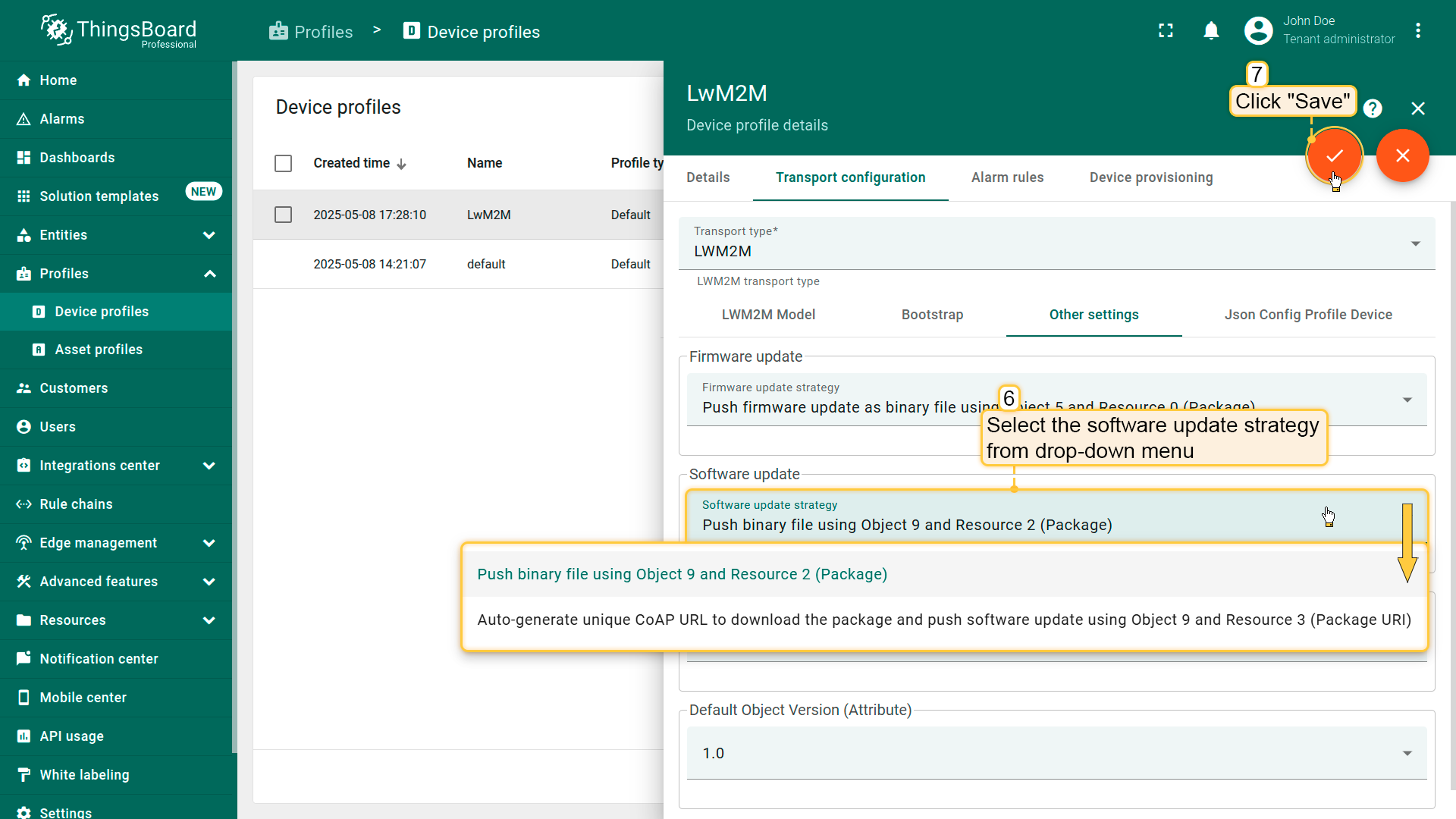Switch to the Transport configuration tab
Screen dimensions: 1456x819
click(x=850, y=177)
